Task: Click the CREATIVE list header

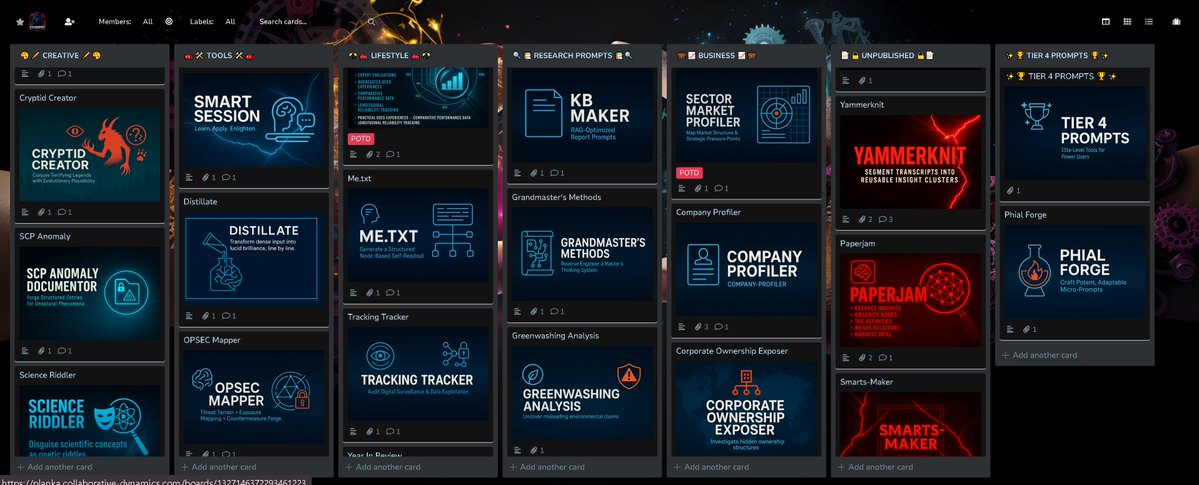Action: pos(60,56)
